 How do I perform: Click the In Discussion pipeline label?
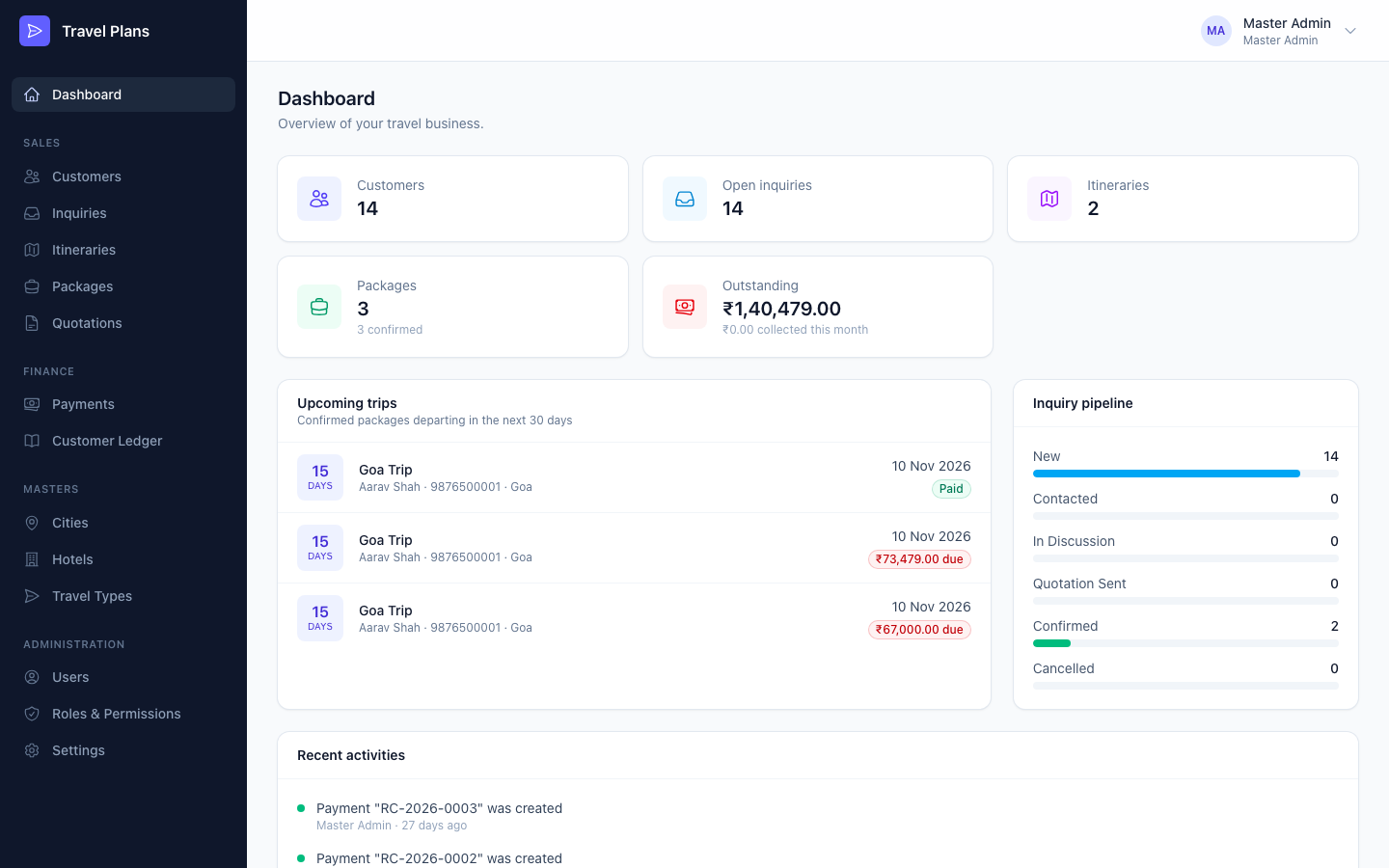tap(1074, 541)
